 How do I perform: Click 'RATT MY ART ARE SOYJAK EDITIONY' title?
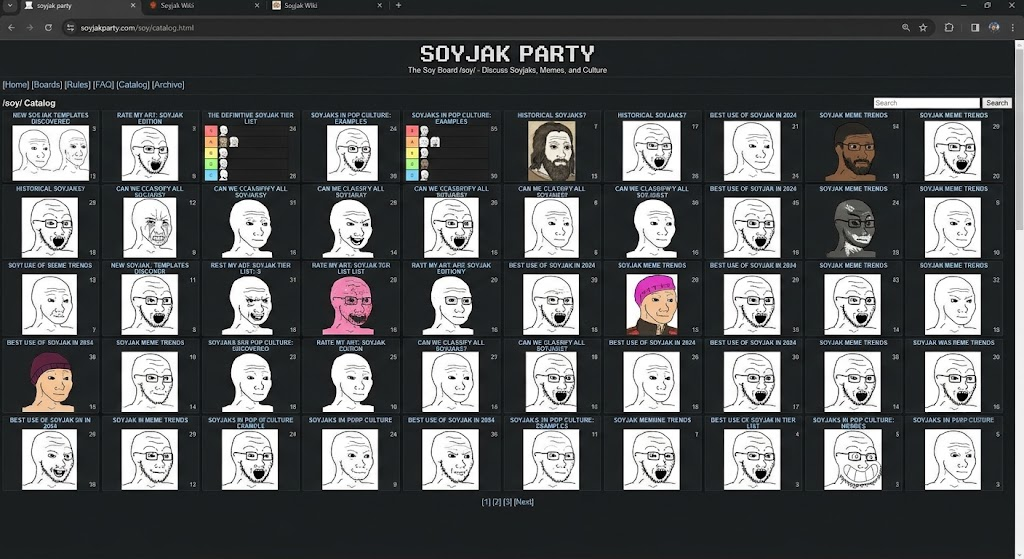pos(451,268)
